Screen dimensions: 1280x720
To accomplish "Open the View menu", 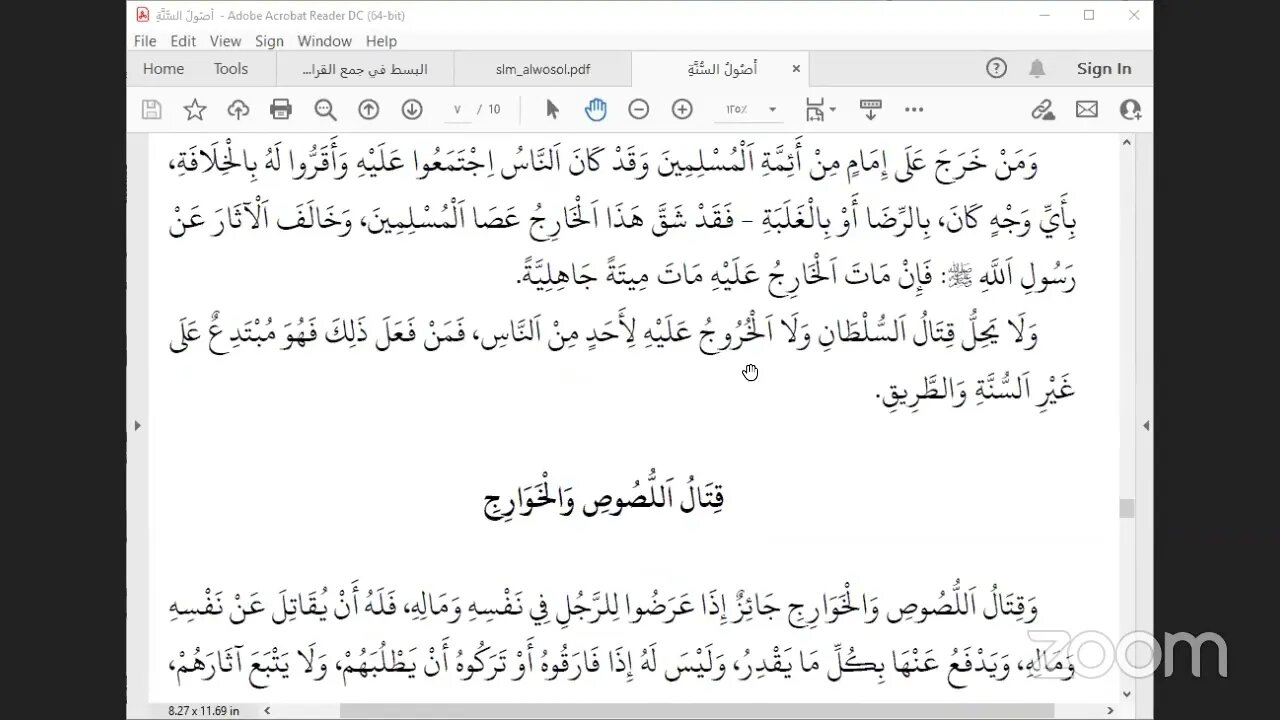I will pyautogui.click(x=225, y=41).
